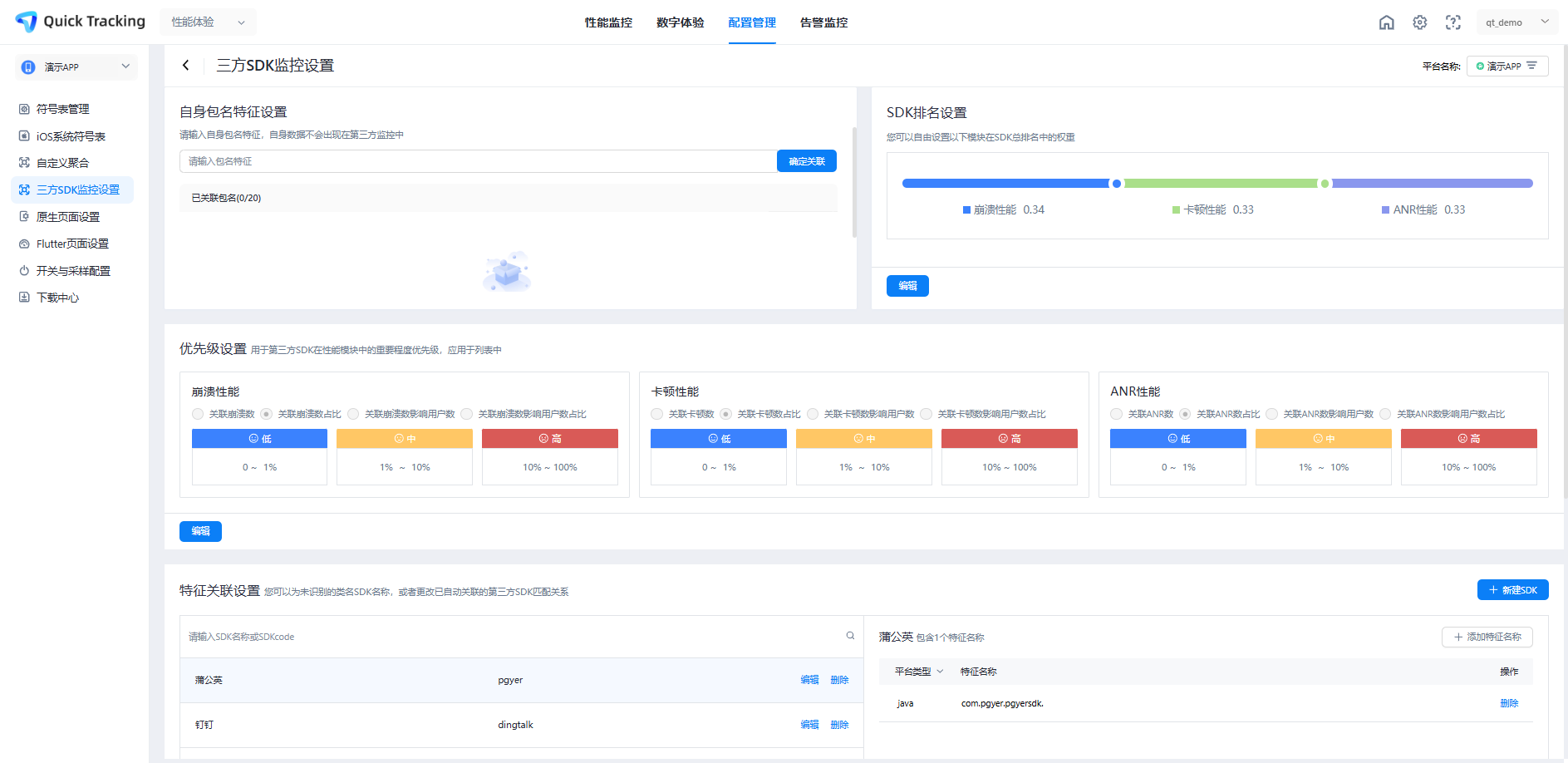
Task: Click the 下载中心 download icon
Action: [24, 297]
